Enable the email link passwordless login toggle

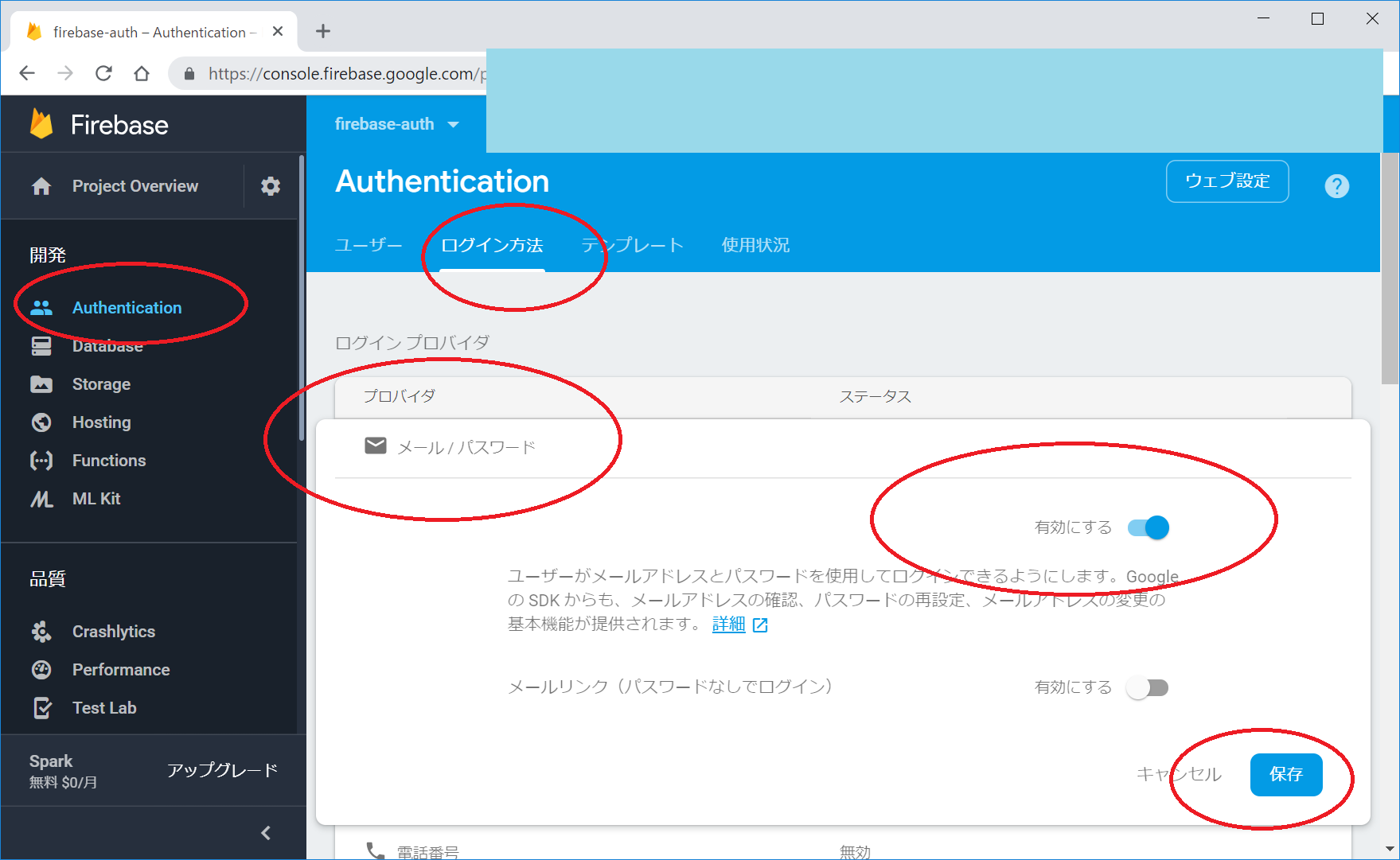[1147, 687]
